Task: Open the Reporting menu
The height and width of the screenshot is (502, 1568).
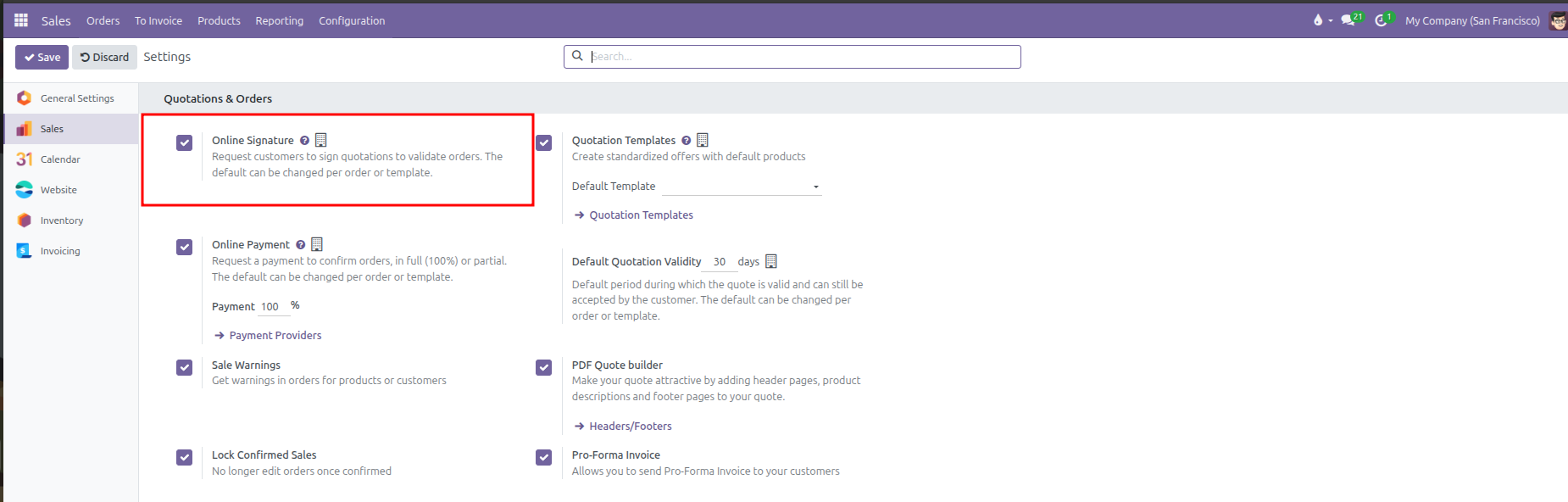Action: [x=280, y=20]
